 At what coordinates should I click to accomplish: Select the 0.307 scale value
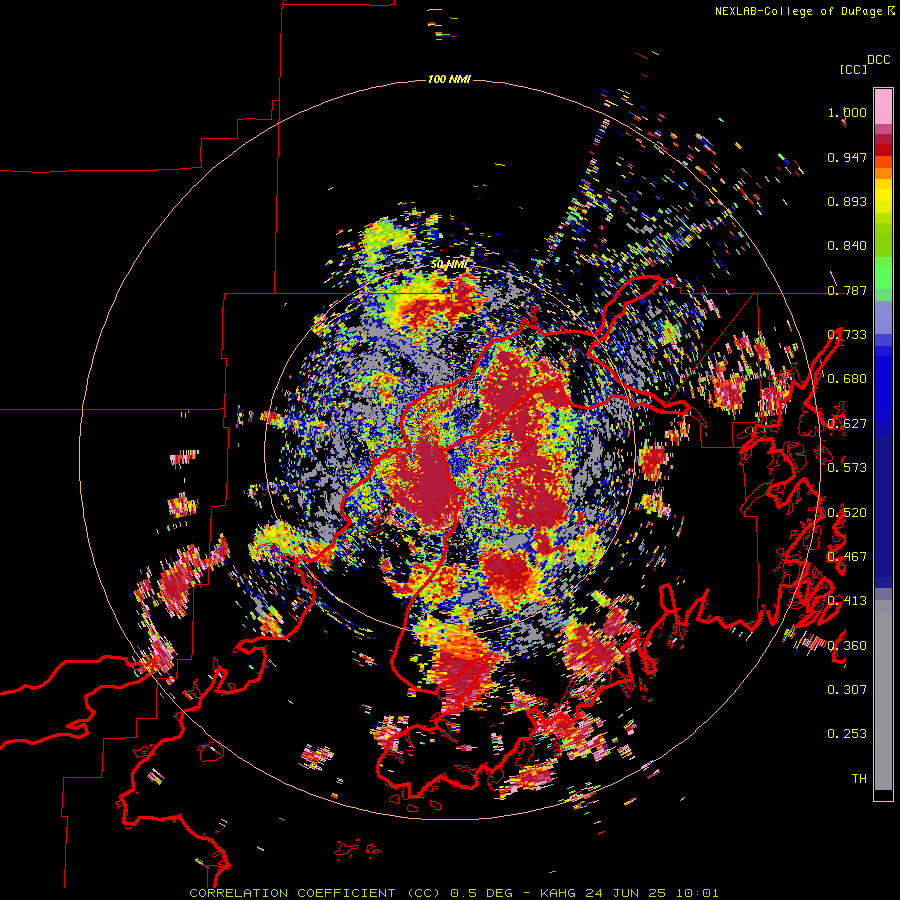847,690
